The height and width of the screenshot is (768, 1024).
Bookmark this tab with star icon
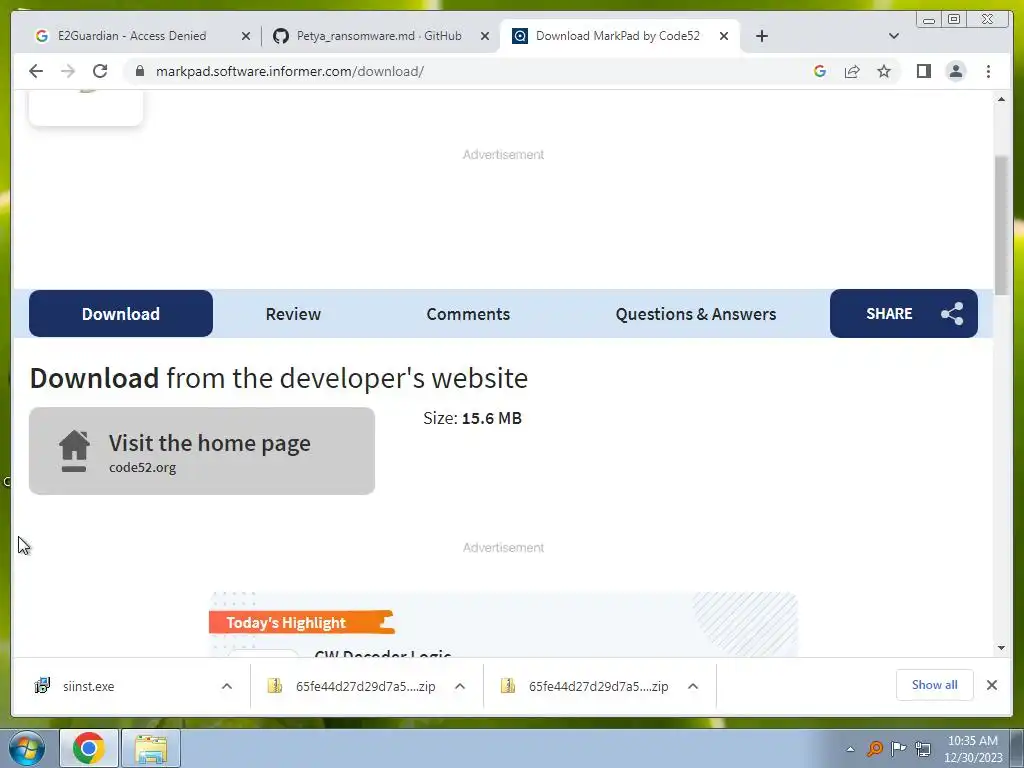click(884, 71)
